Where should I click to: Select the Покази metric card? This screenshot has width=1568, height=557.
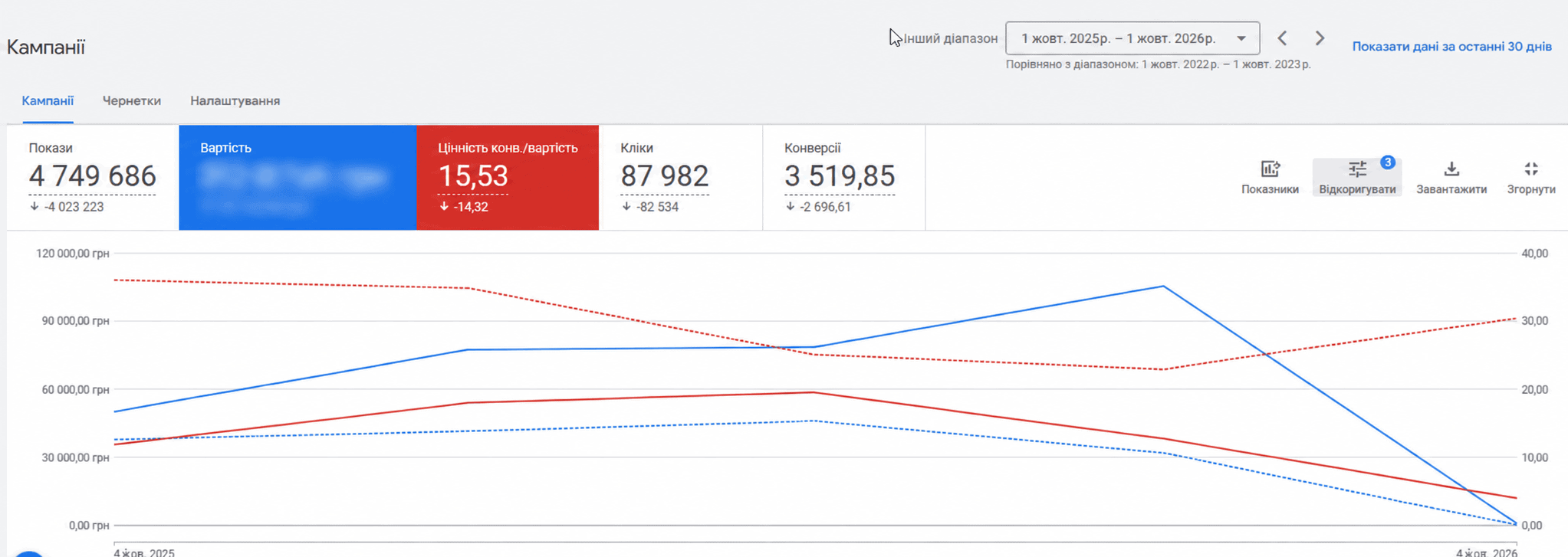[93, 178]
